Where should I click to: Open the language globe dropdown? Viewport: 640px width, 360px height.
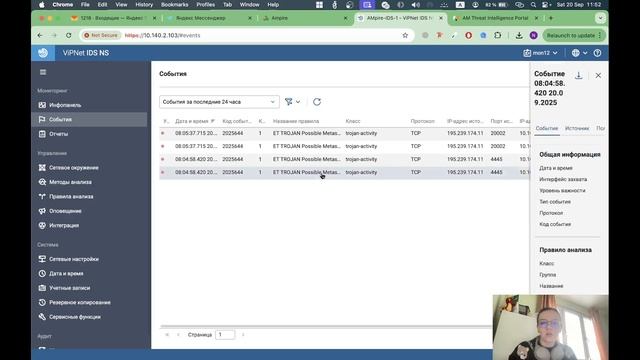tap(579, 53)
